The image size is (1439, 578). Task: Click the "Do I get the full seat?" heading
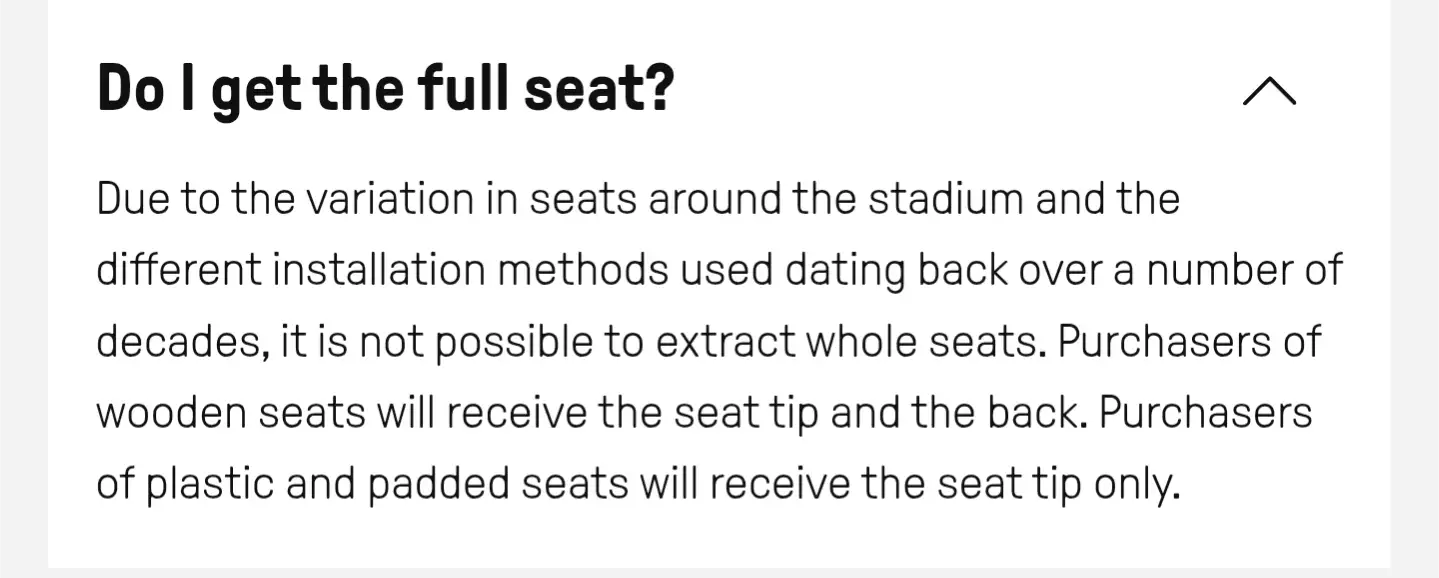(x=386, y=89)
